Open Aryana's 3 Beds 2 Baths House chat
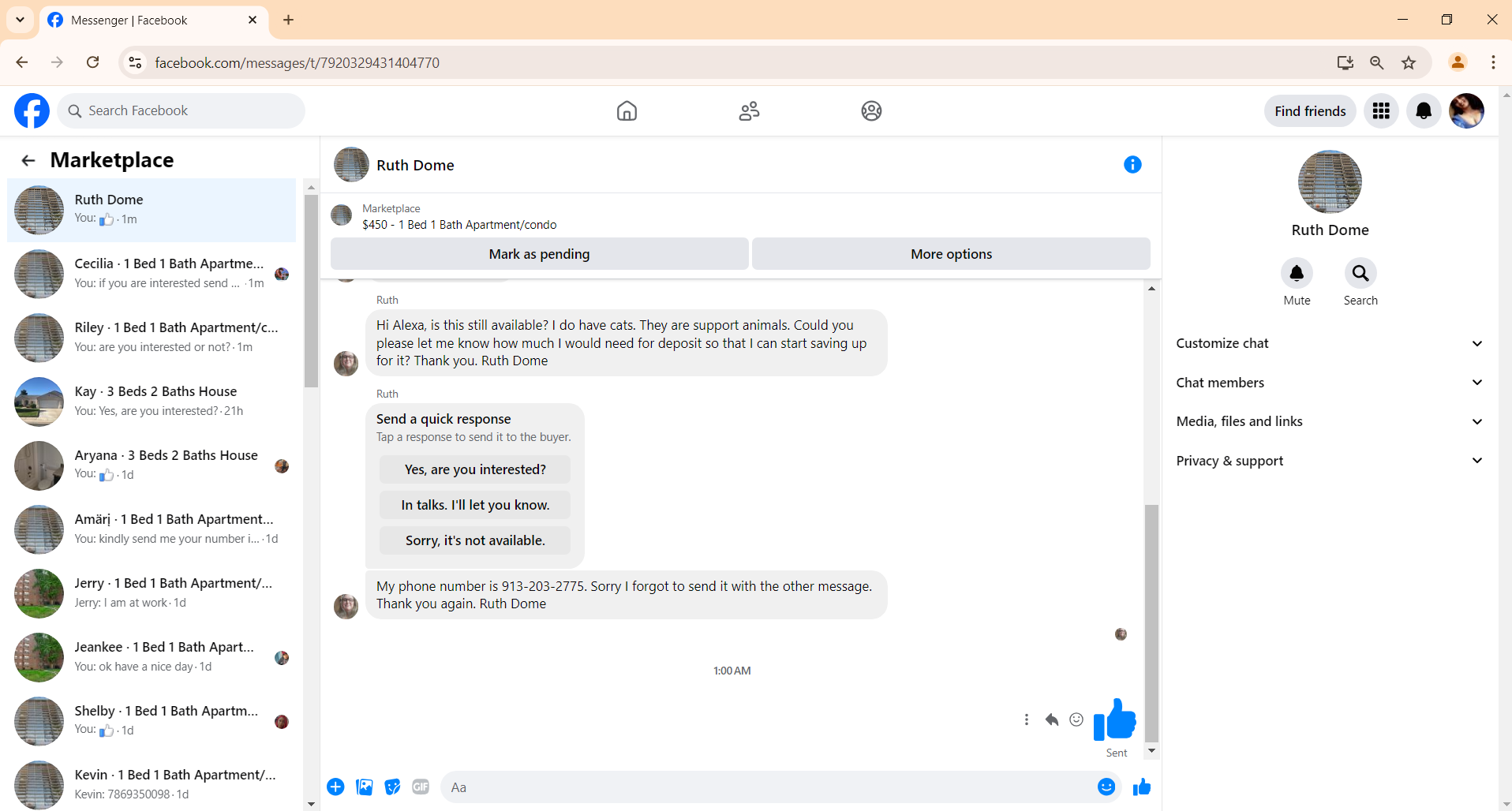The image size is (1512, 811). click(152, 465)
